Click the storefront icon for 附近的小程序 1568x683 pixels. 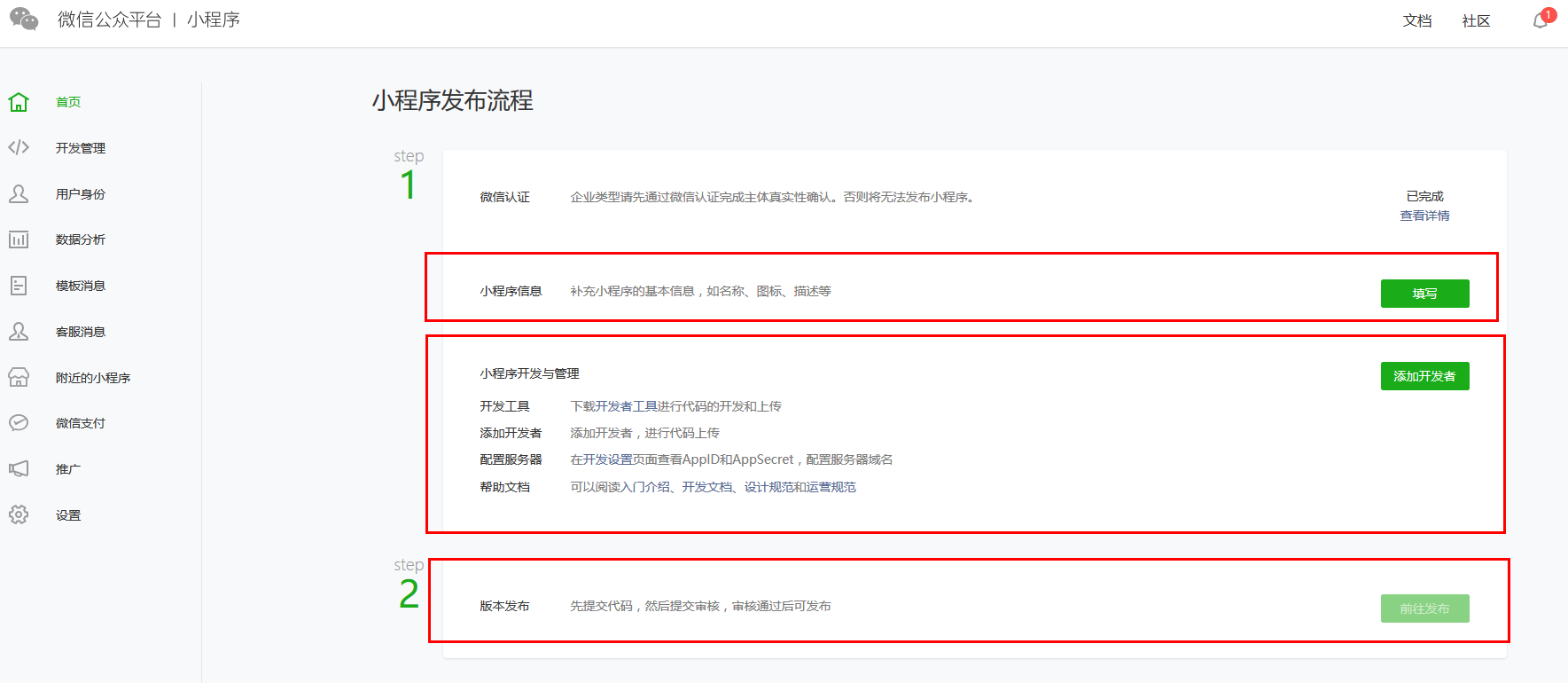pos(19,377)
